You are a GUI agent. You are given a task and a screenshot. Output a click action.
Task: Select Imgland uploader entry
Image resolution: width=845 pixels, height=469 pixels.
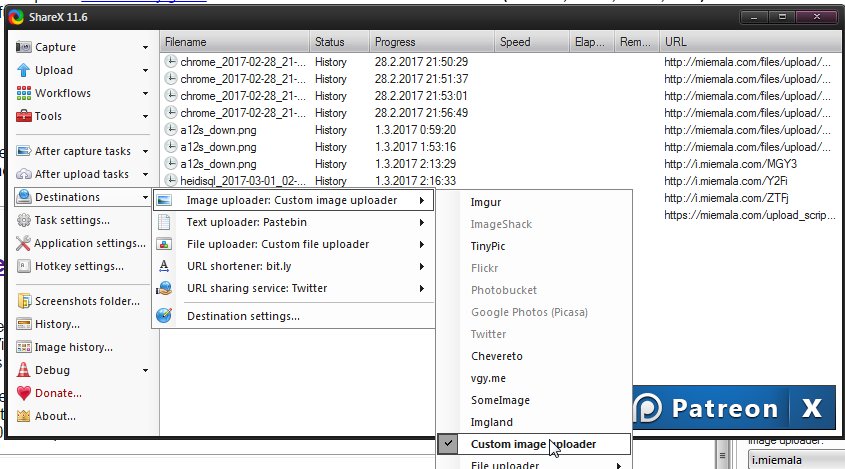pos(491,422)
